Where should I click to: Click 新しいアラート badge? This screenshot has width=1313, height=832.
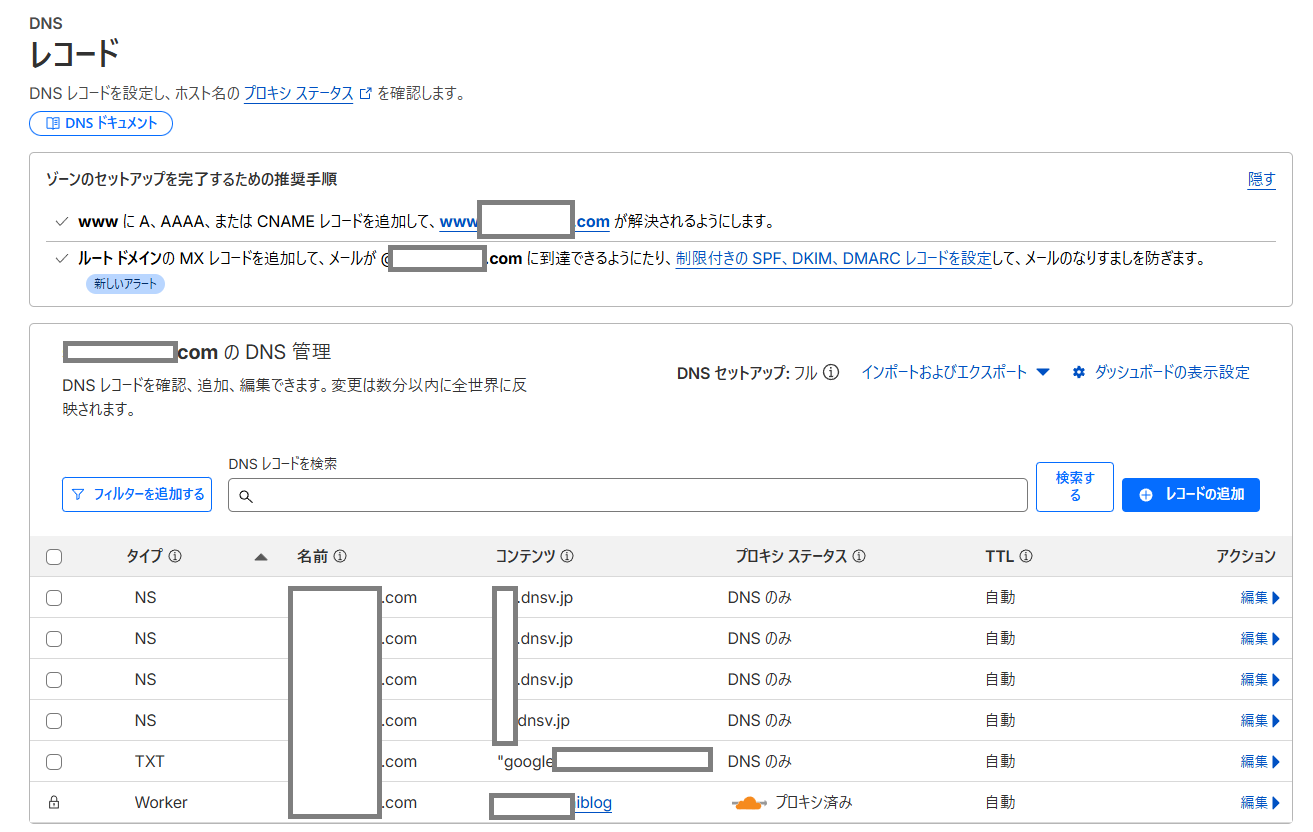click(125, 284)
